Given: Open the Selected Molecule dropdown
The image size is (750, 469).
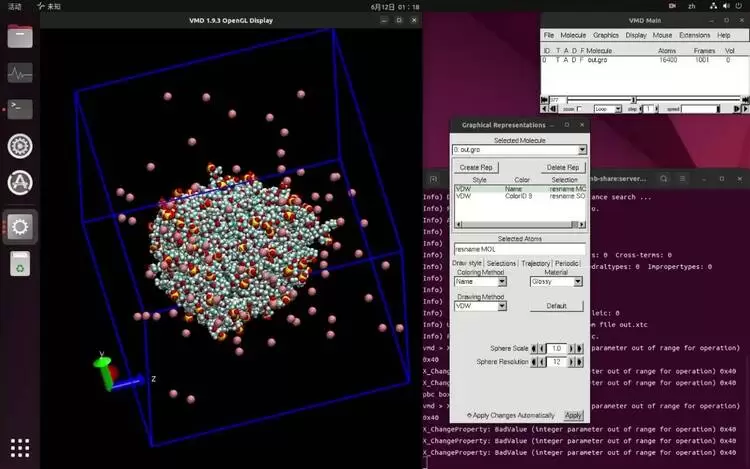Looking at the screenshot, I should 519,150.
